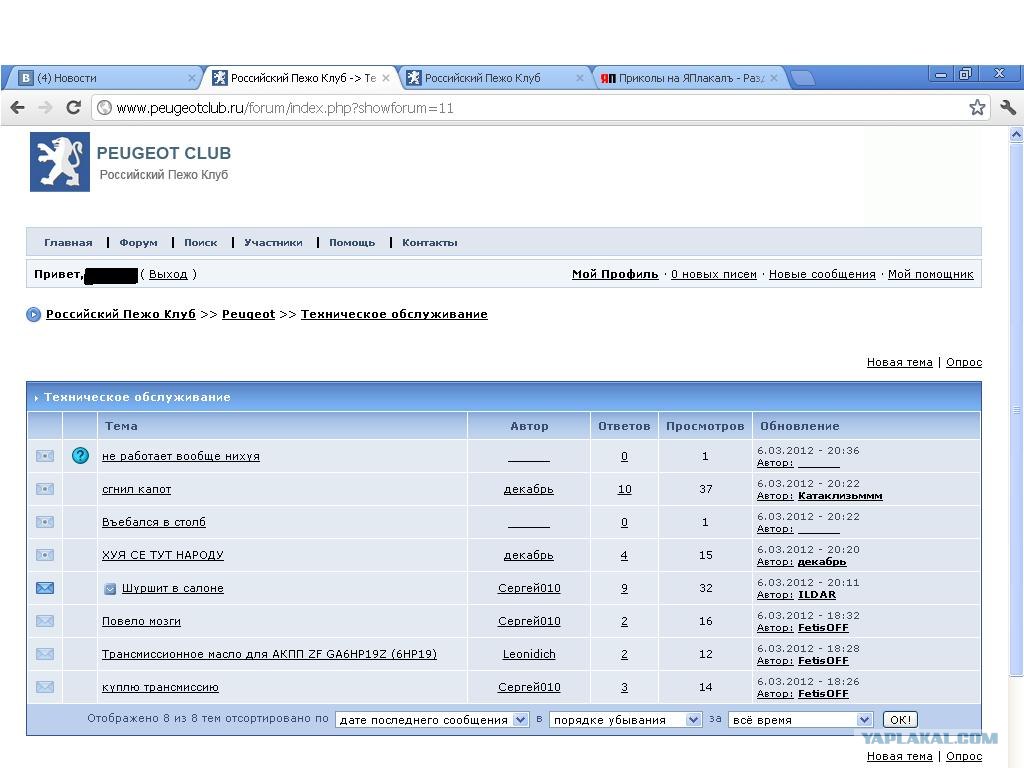The image size is (1024, 768).
Task: Click reply count '10' for 'сгнил капот'
Action: point(624,489)
